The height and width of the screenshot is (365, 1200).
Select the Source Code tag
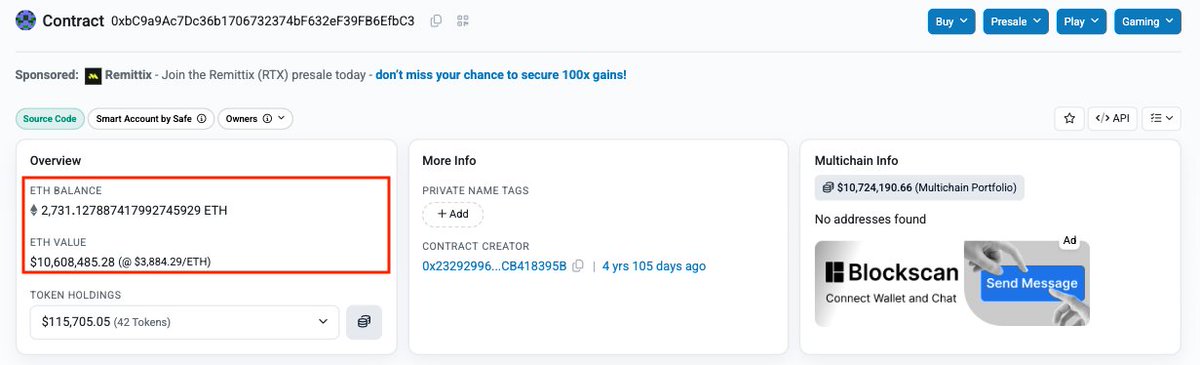[x=49, y=119]
